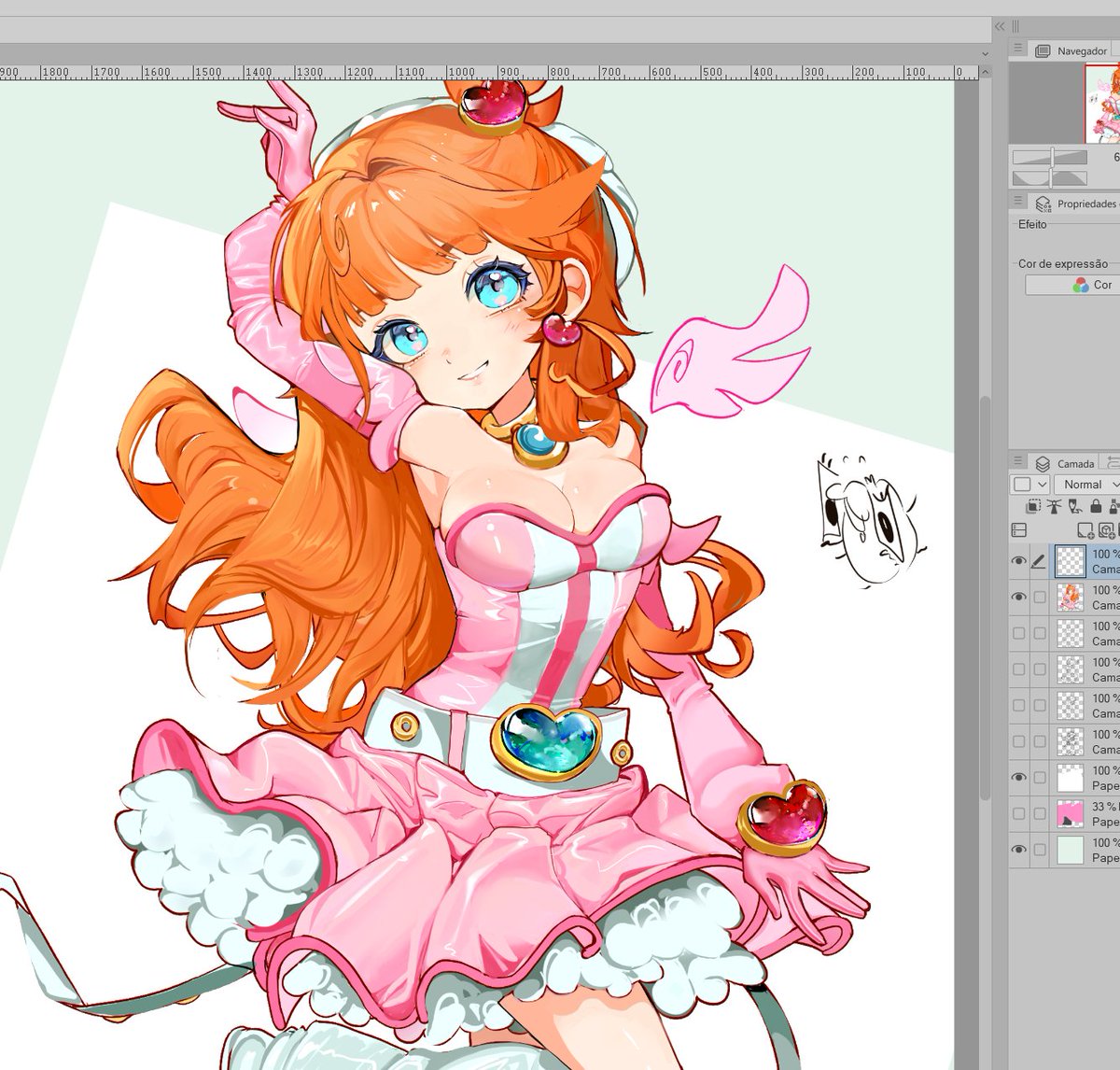Click the Cor expression color button
Viewport: 1120px width, 1070px height.
1072,285
